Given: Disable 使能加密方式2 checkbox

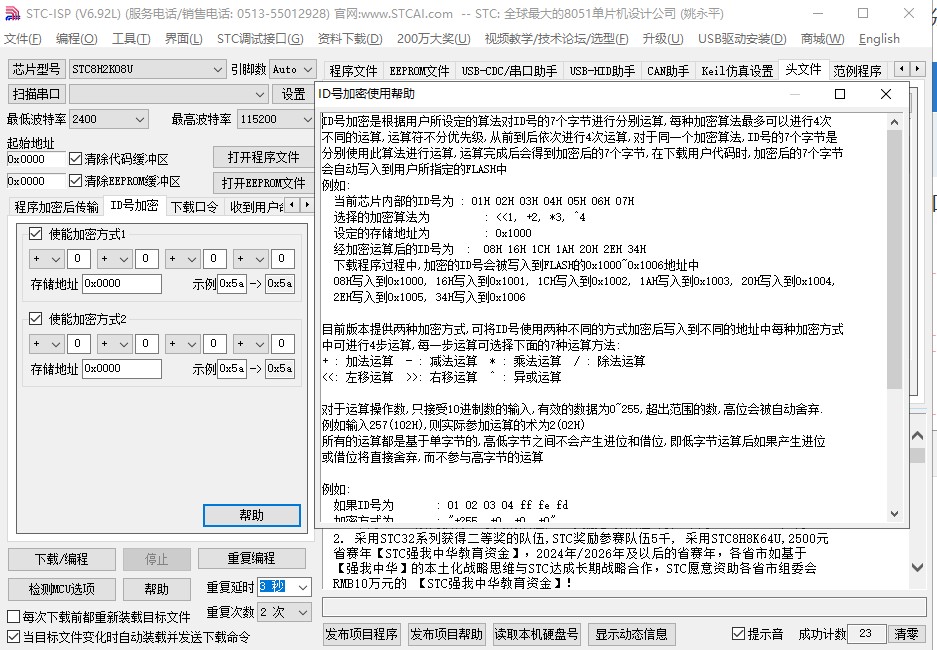Looking at the screenshot, I should [36, 318].
